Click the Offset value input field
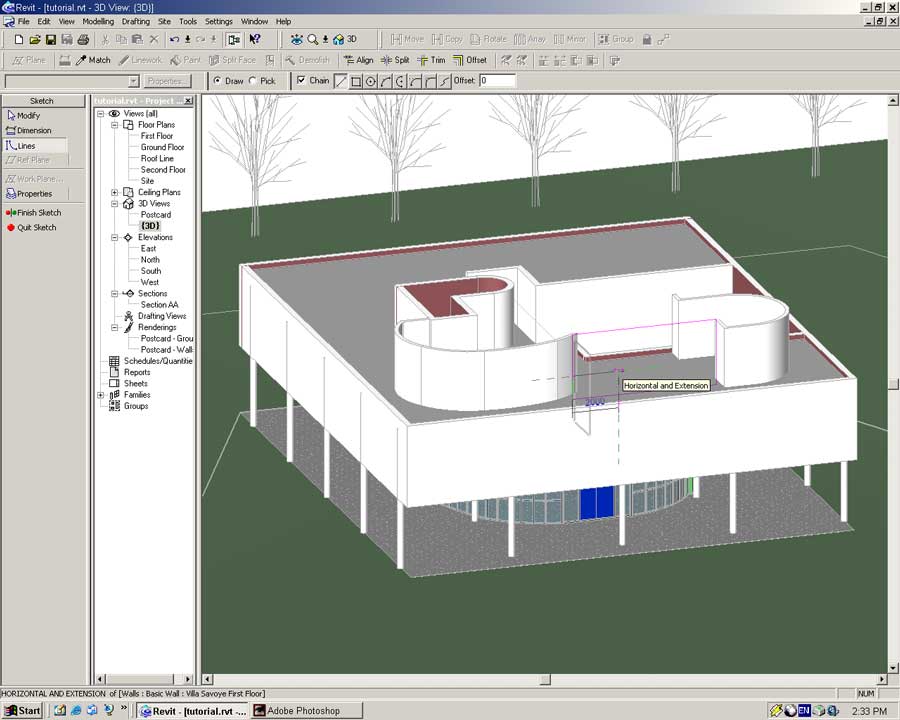This screenshot has width=900, height=720. coord(497,81)
